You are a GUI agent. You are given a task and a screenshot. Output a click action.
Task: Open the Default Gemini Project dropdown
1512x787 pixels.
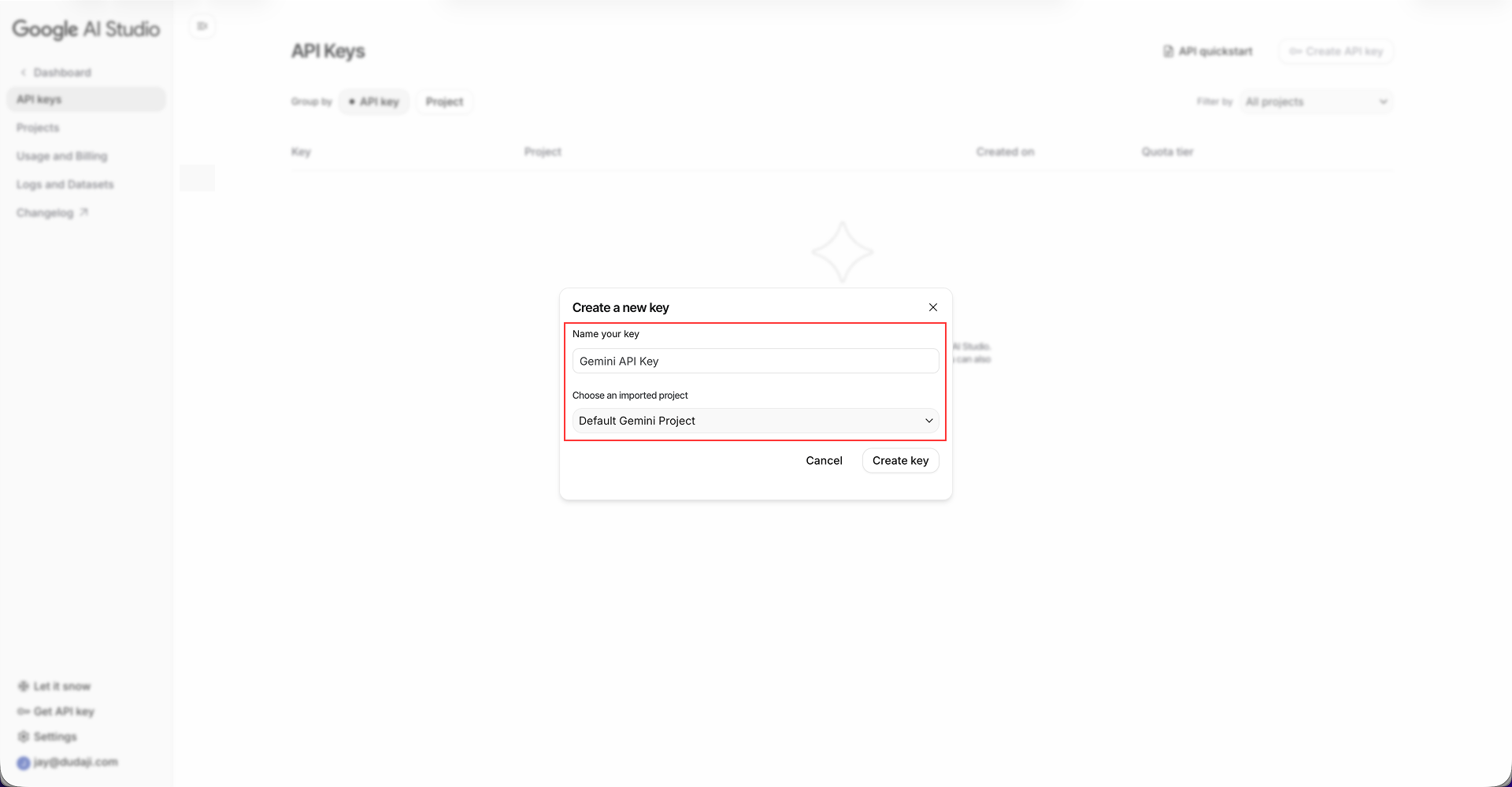click(754, 420)
